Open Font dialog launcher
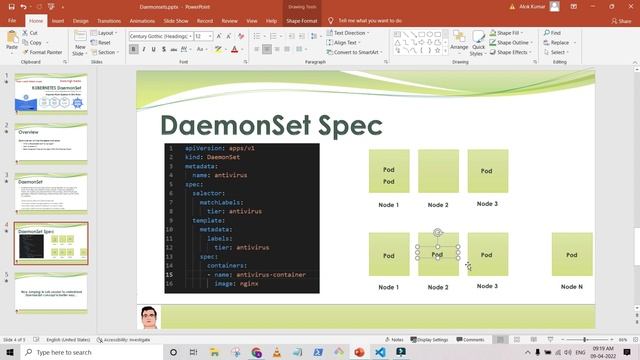 (245, 62)
